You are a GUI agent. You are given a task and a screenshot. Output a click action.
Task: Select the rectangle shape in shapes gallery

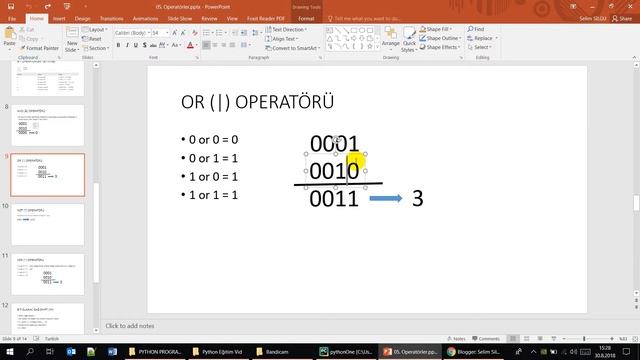pyautogui.click(x=354, y=30)
